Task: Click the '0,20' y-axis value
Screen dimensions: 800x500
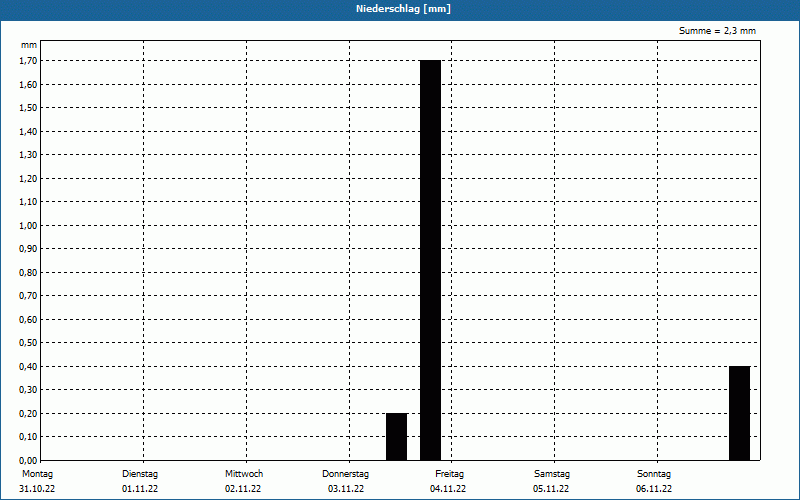Action: pos(28,413)
